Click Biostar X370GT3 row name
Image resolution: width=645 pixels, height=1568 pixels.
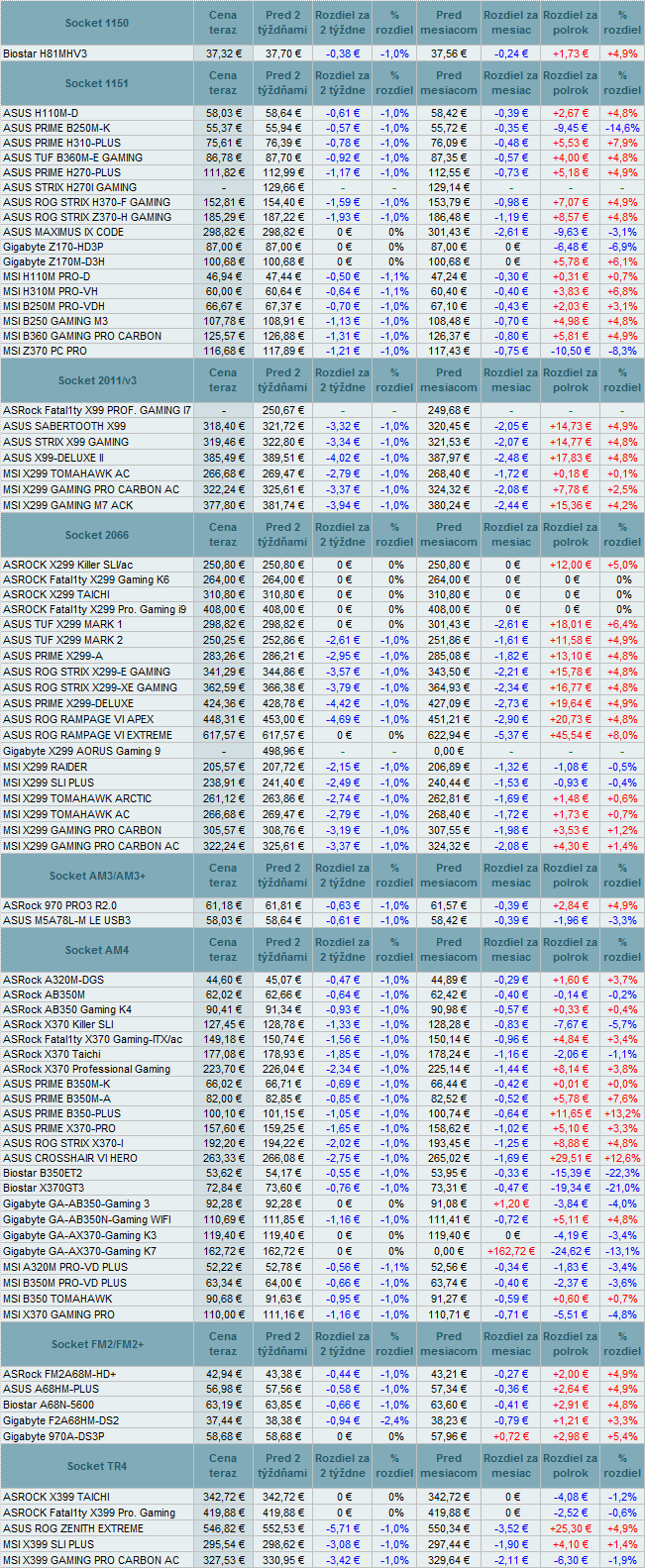(44, 1188)
